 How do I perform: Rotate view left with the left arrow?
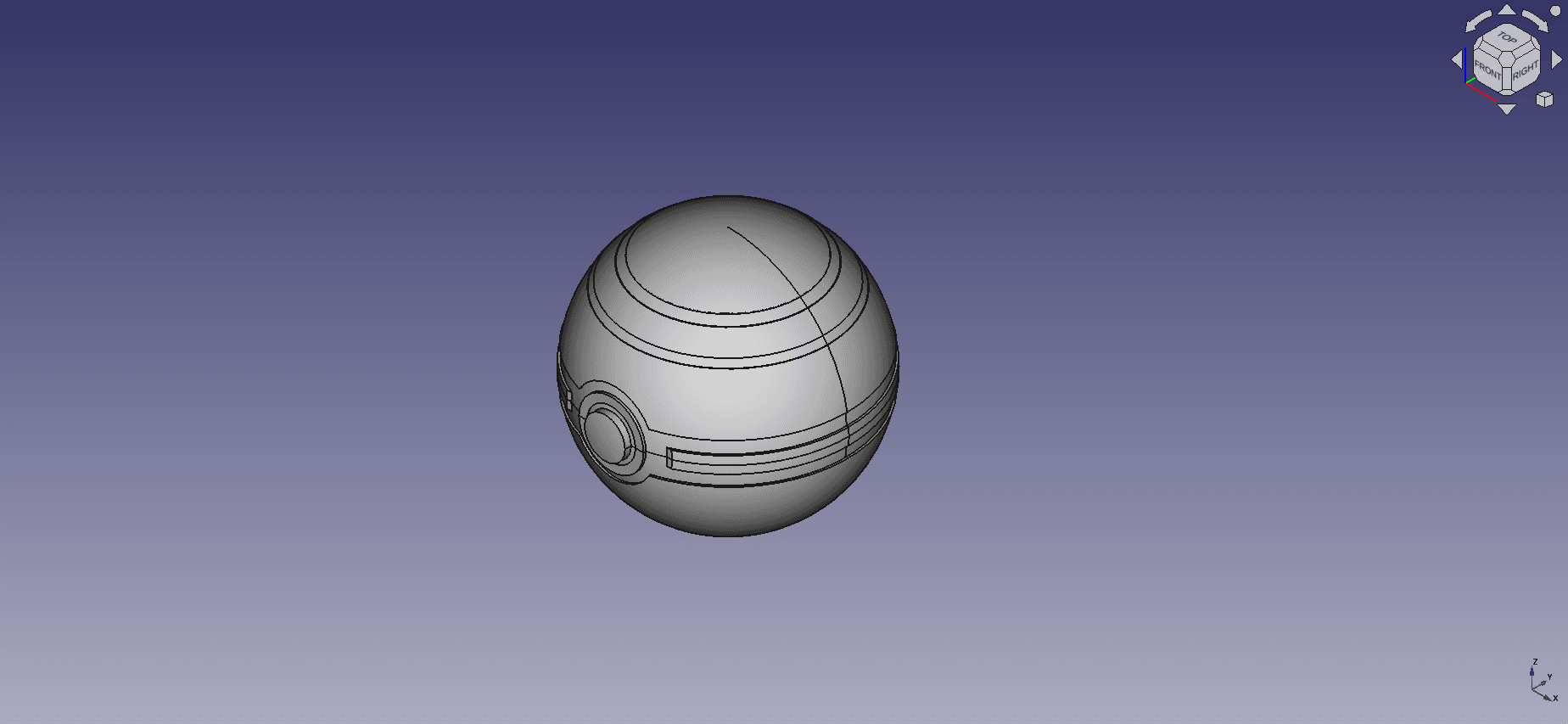coord(1458,59)
